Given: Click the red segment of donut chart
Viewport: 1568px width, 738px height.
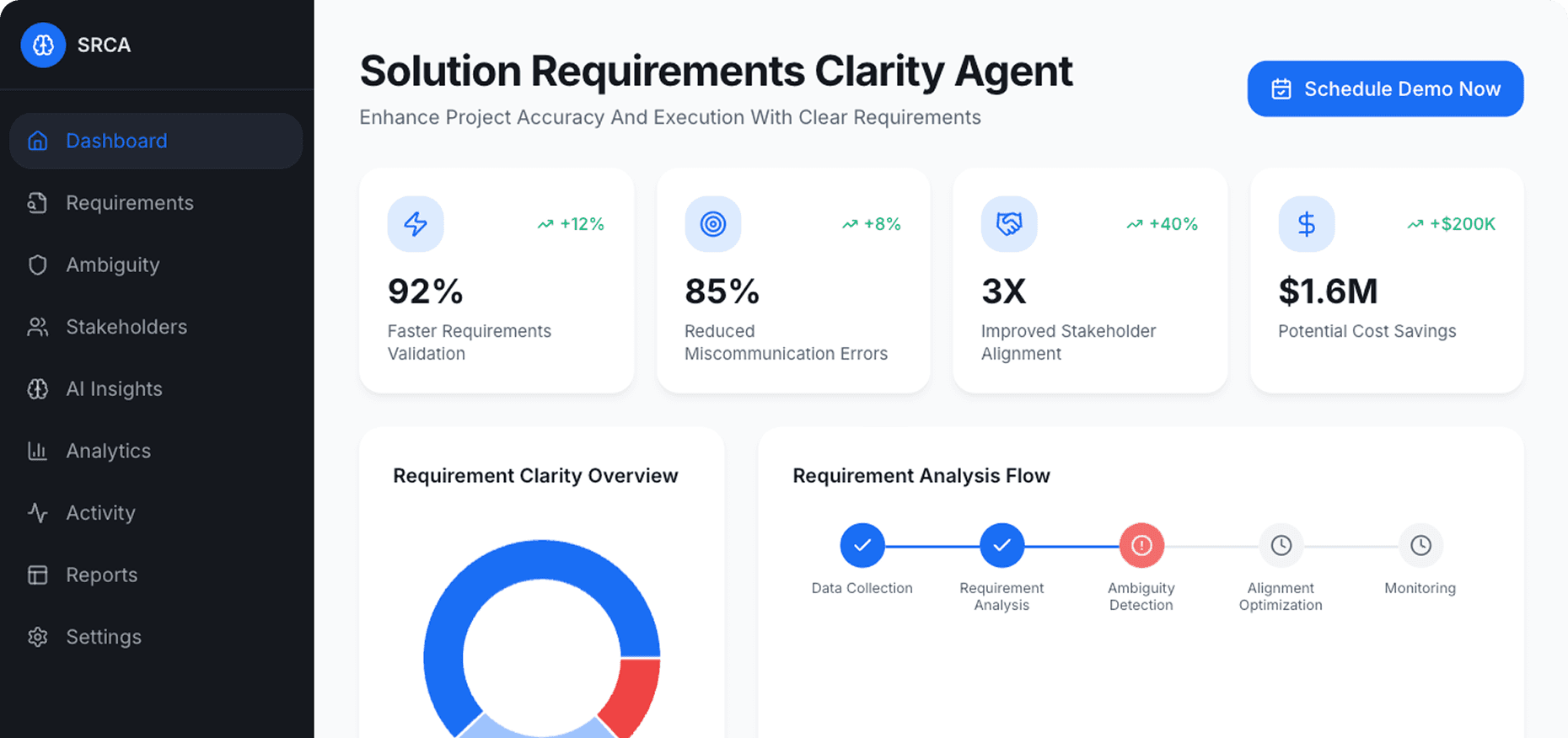Looking at the screenshot, I should tap(634, 695).
